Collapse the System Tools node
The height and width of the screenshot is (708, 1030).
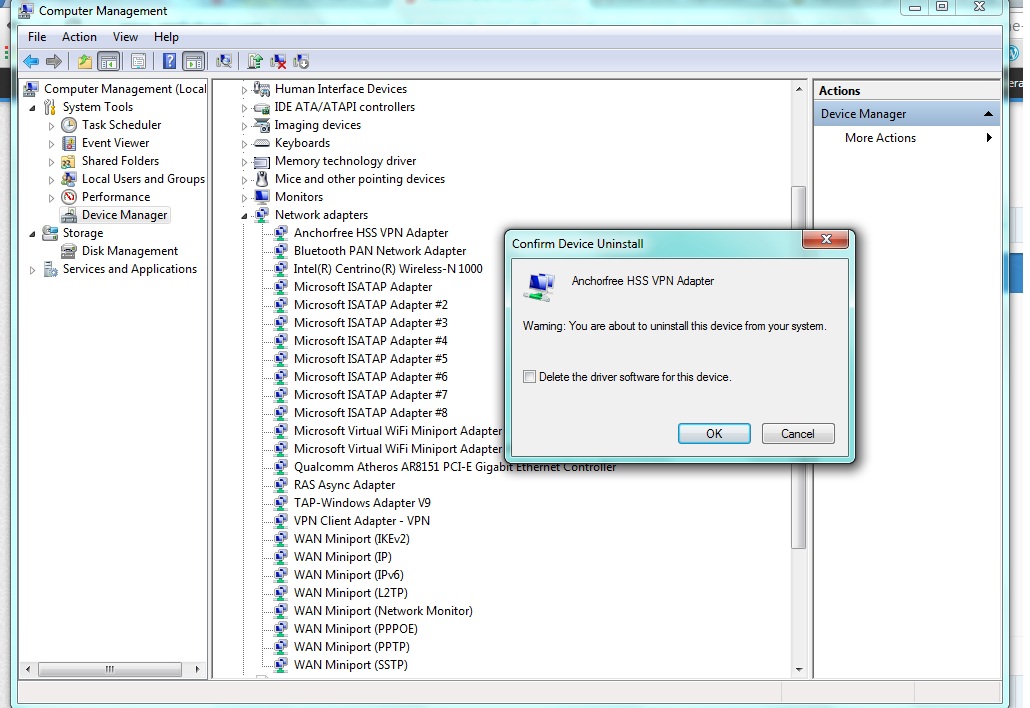click(32, 108)
